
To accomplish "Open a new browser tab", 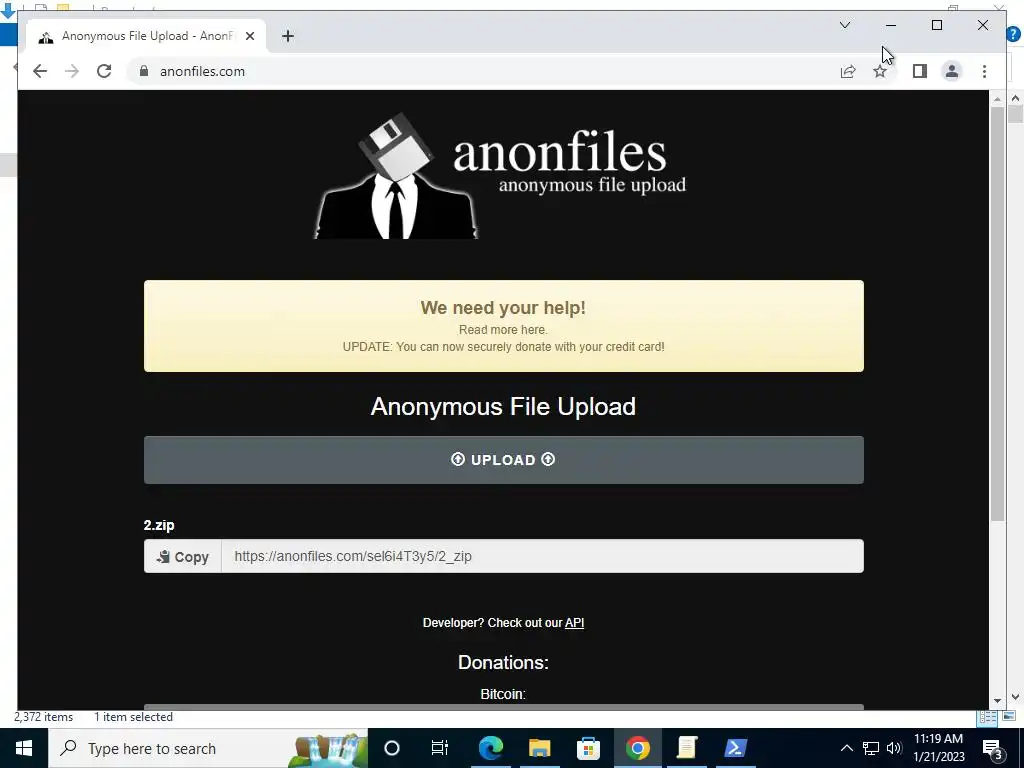I will (287, 36).
